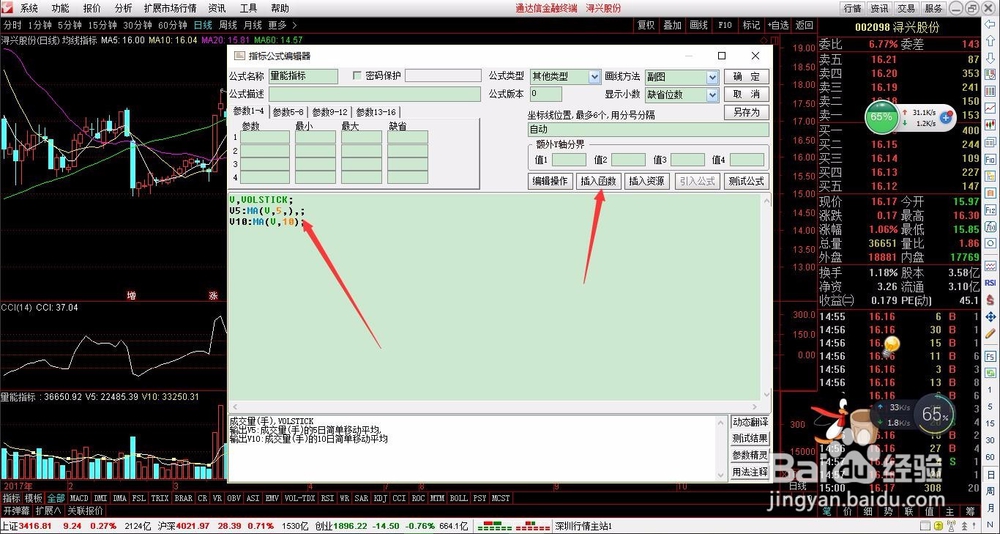
Task: Select the 日 daily button in right sidebar
Action: click(990, 475)
